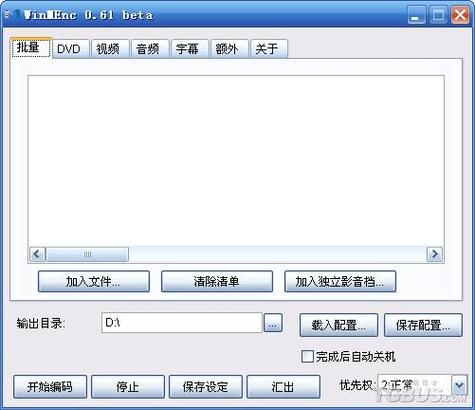Click the horizontal scrollbar thumb
This screenshot has height=410, width=475.
point(87,254)
